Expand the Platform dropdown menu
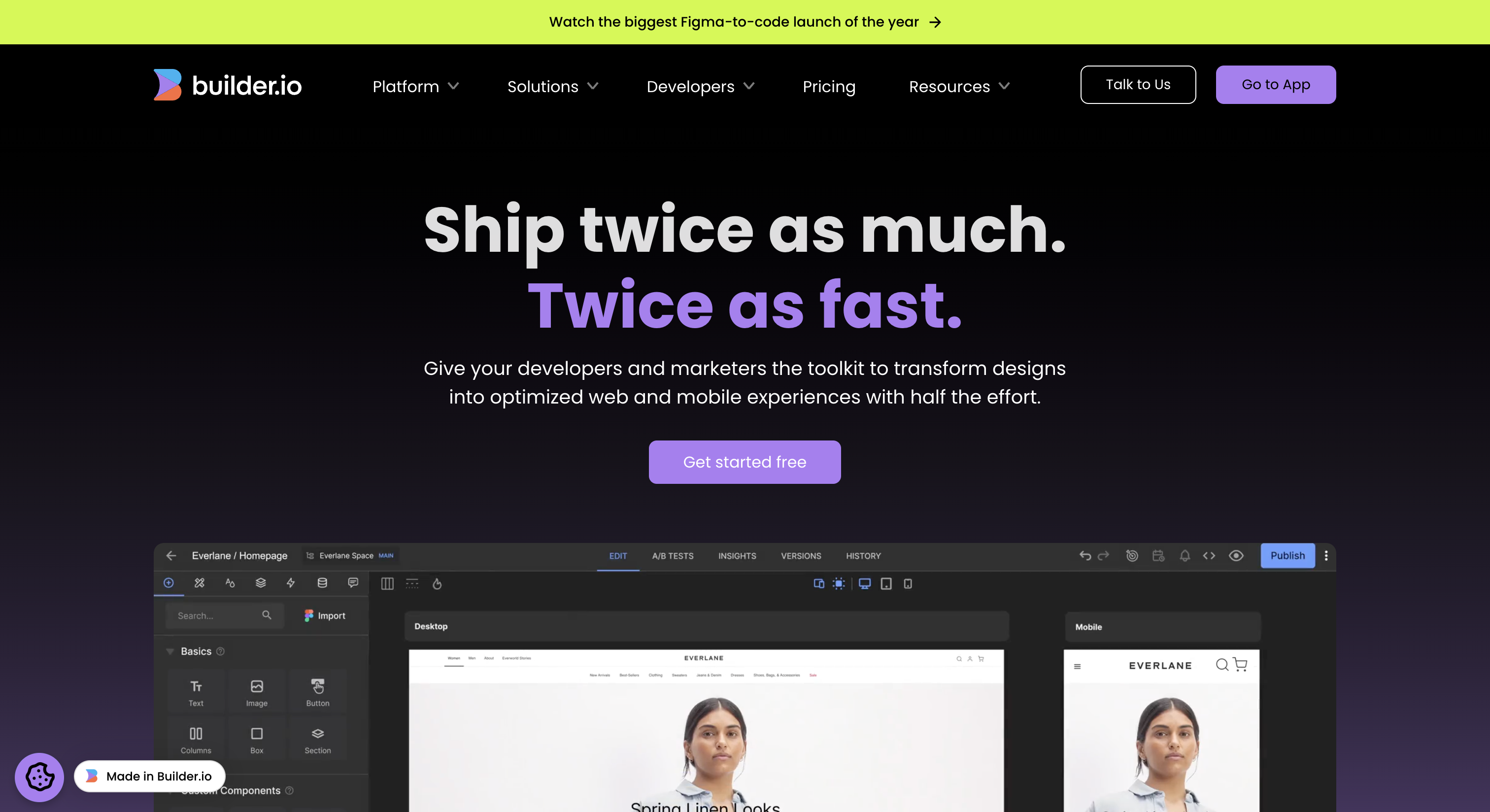 pyautogui.click(x=416, y=86)
